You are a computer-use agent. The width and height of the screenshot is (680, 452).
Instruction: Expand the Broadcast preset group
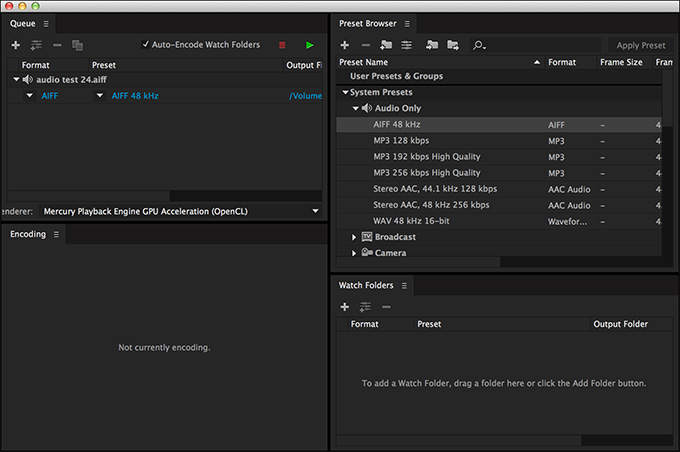pos(354,237)
